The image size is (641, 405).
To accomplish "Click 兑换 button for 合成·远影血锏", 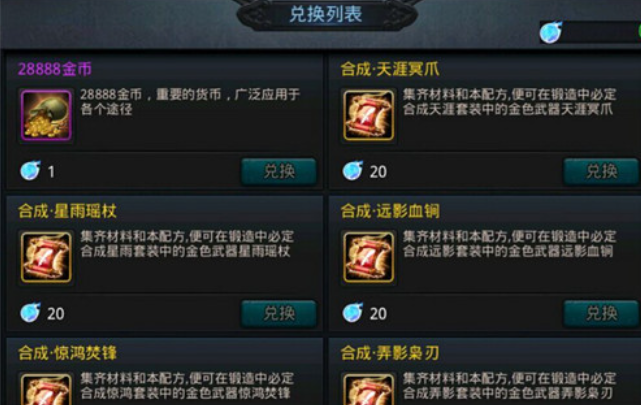I will (x=601, y=313).
